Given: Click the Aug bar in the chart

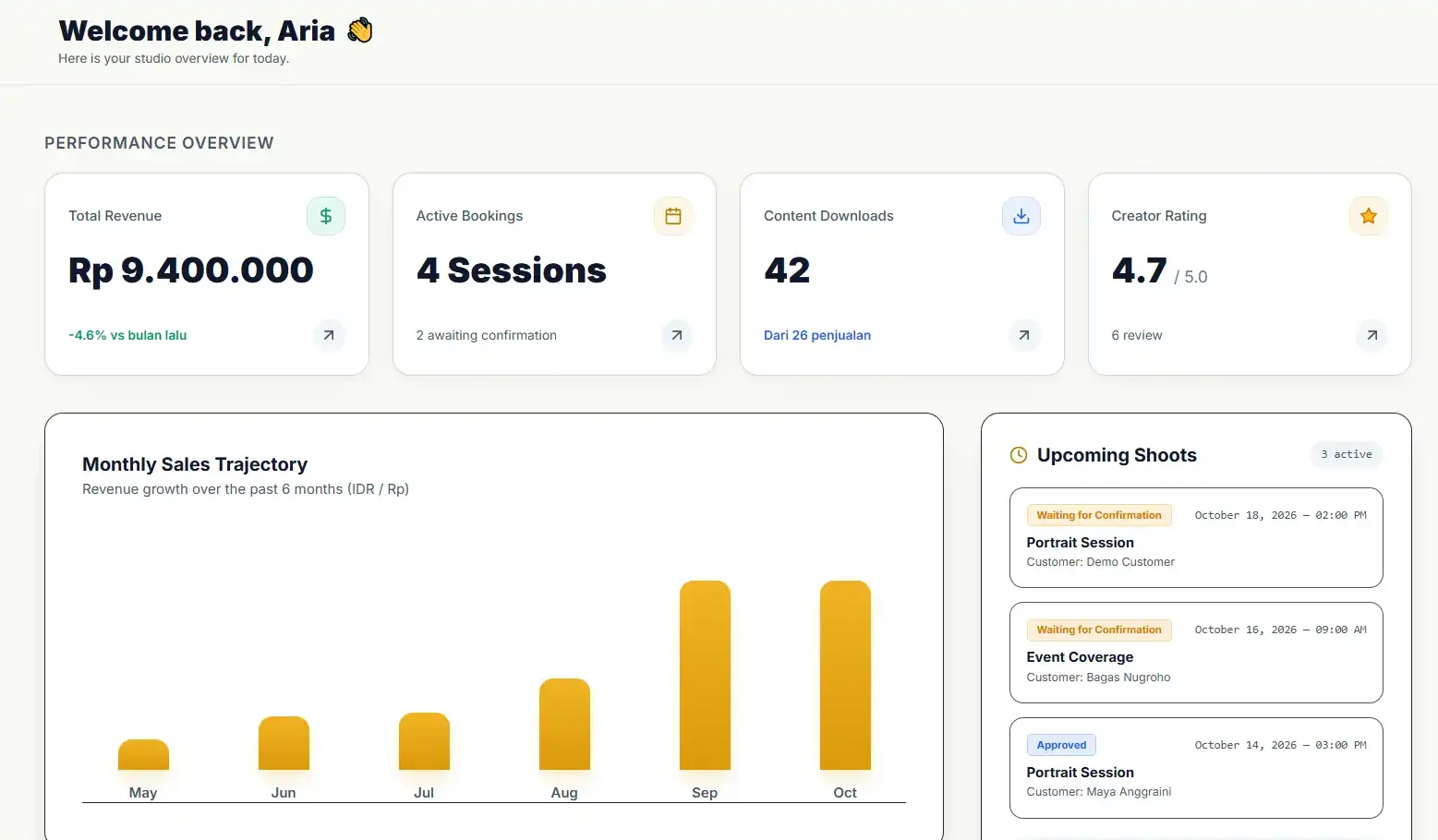Looking at the screenshot, I should click(564, 725).
